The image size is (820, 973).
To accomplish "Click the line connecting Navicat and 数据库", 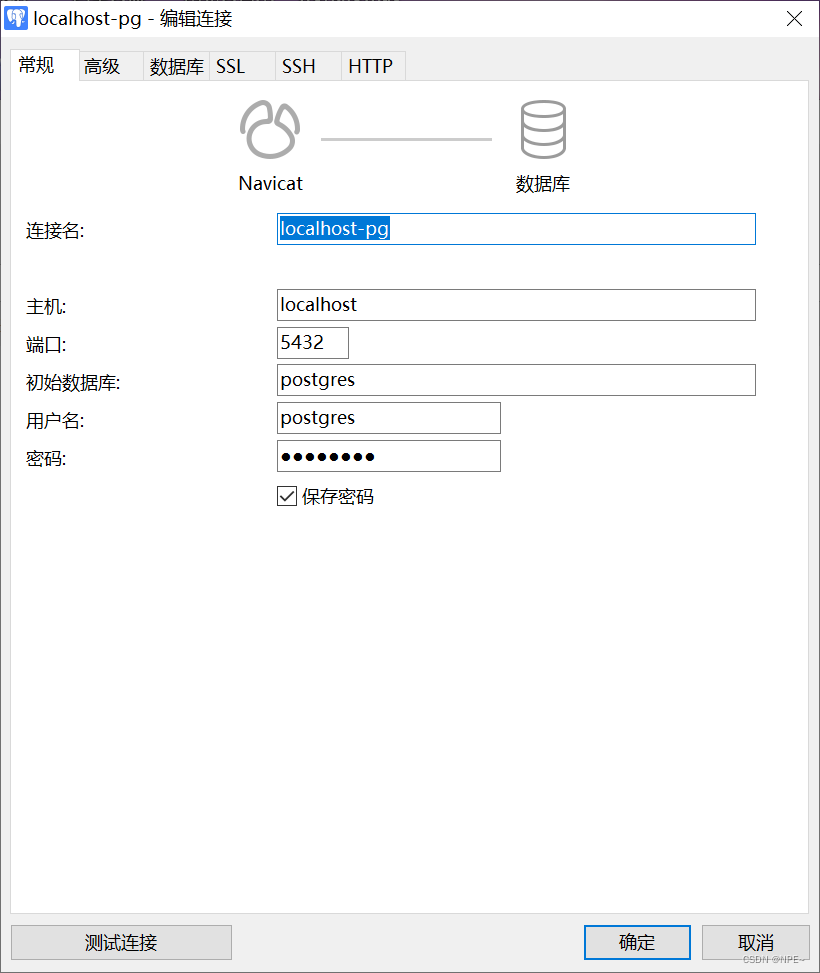I will click(406, 140).
